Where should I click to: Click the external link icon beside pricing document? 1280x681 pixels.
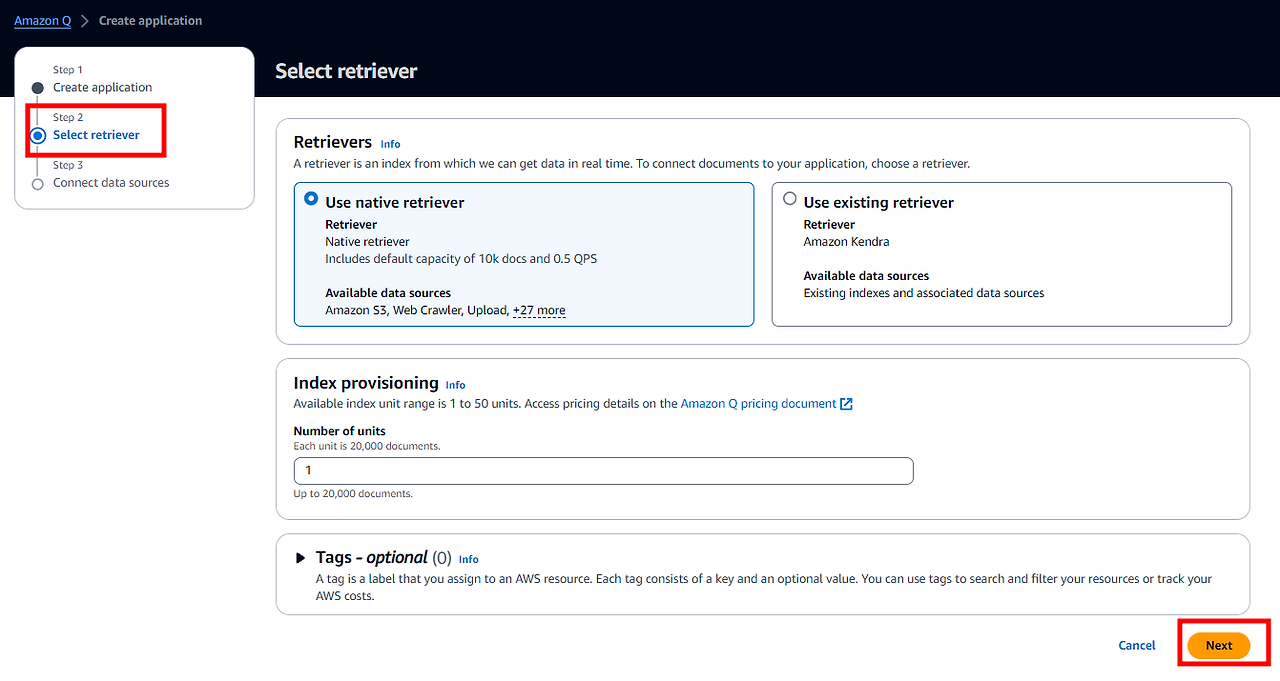click(846, 404)
